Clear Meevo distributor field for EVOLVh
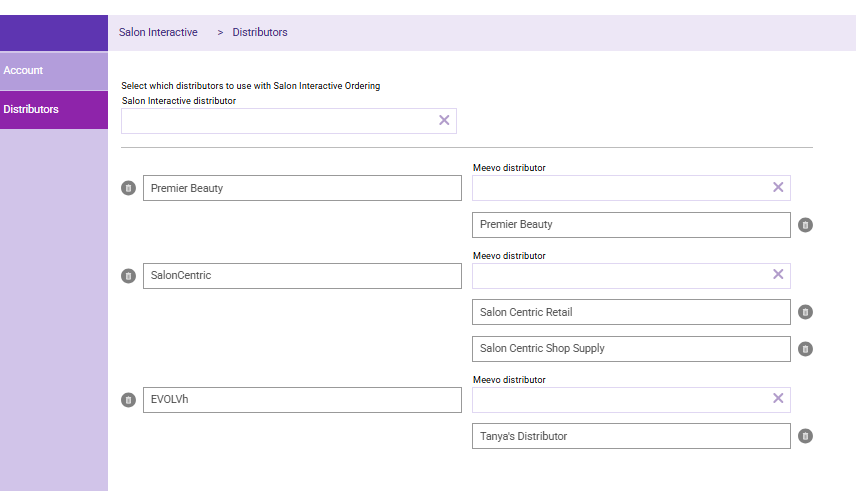Screen dimensions: 856x491 pos(778,399)
